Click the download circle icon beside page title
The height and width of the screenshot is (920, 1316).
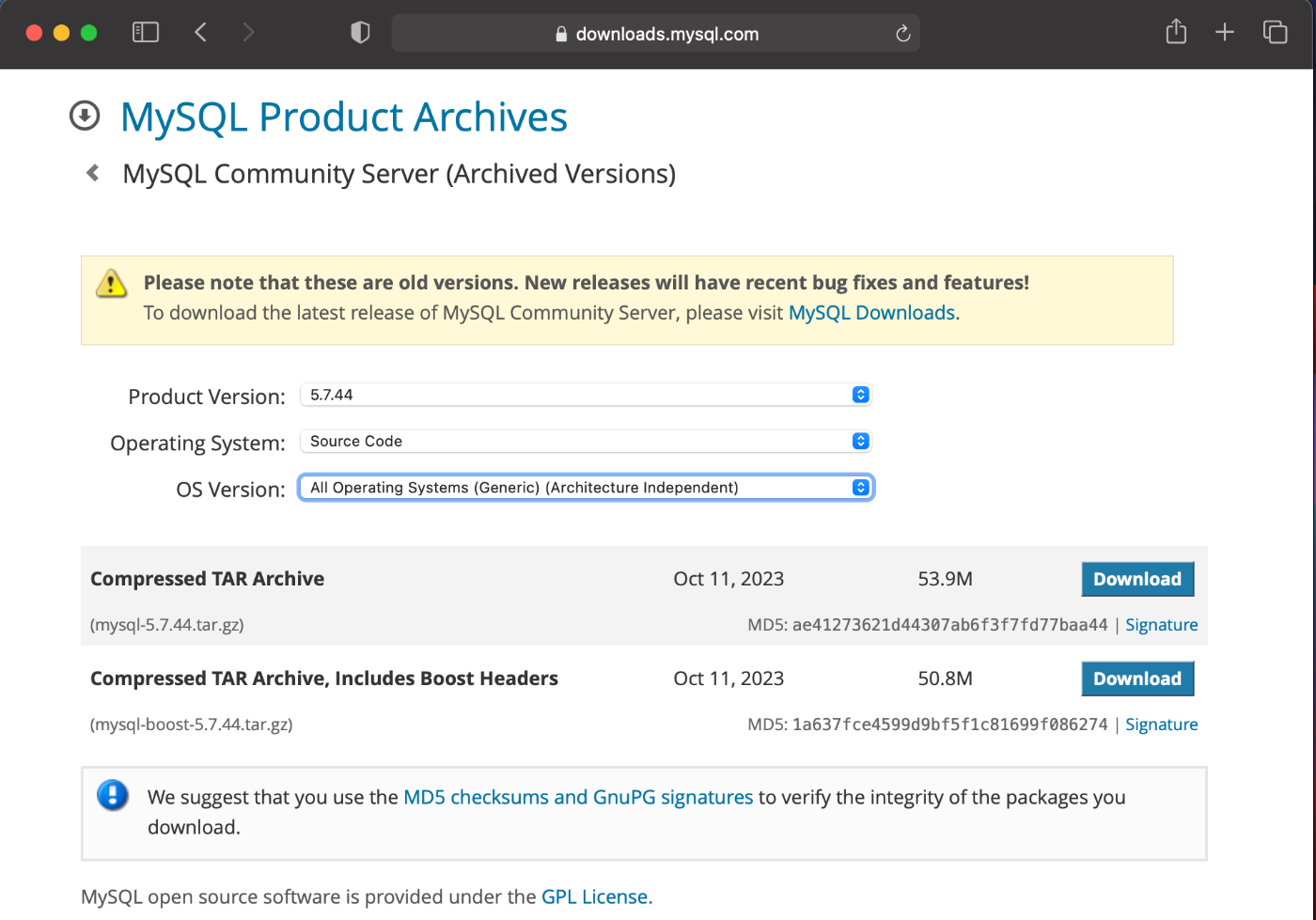coord(85,116)
